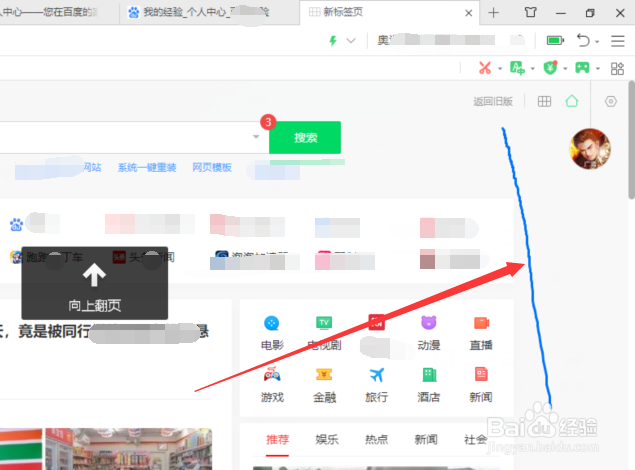Open the gamepad dropdown arrow
The image size is (635, 470).
point(597,68)
